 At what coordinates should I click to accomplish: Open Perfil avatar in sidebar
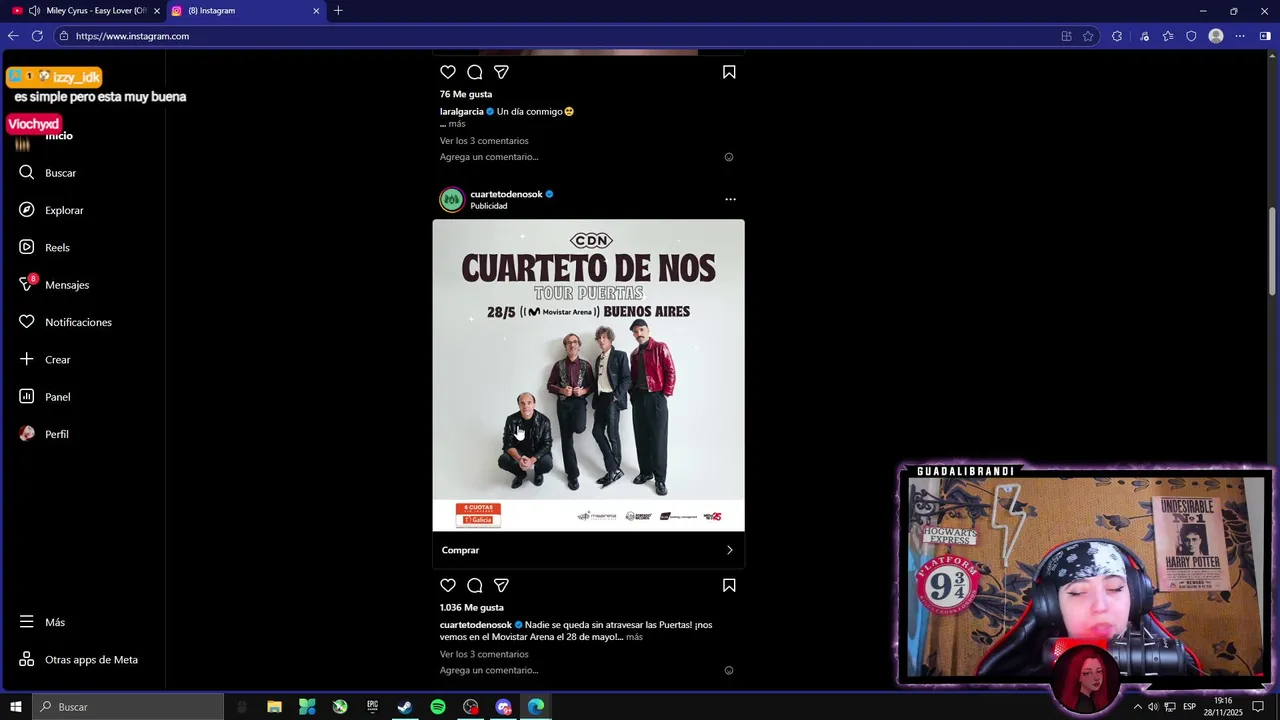pyautogui.click(x=43, y=434)
